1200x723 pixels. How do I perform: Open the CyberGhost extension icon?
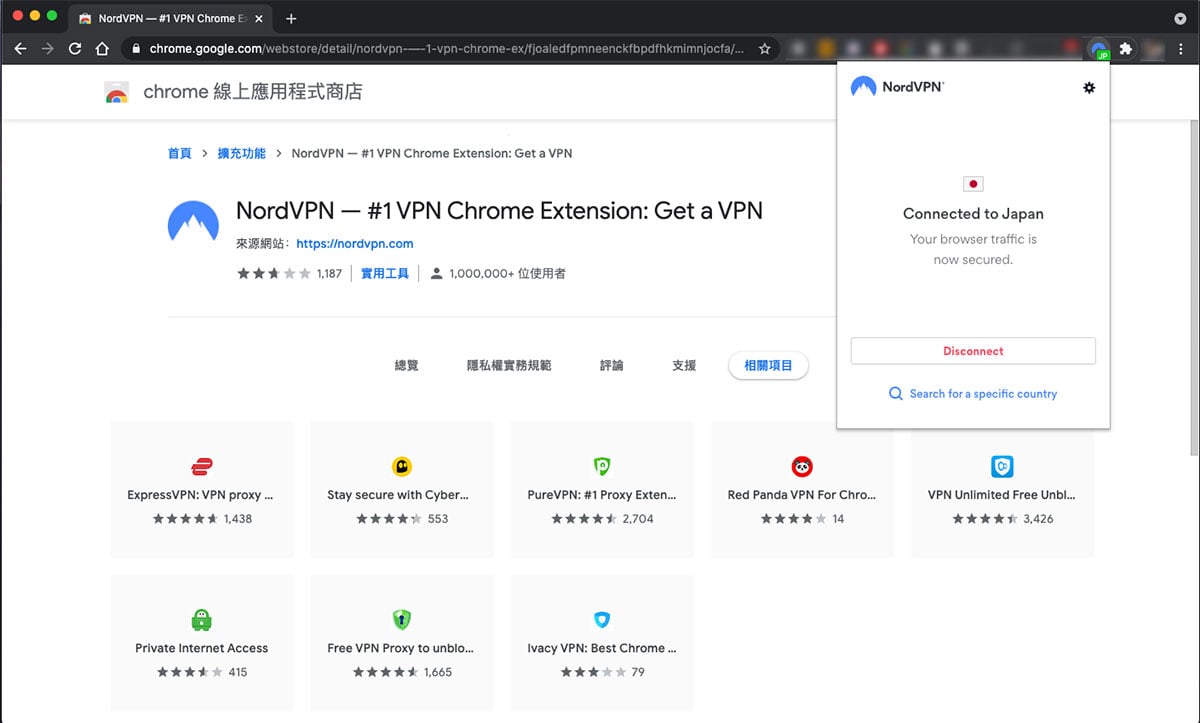(402, 466)
